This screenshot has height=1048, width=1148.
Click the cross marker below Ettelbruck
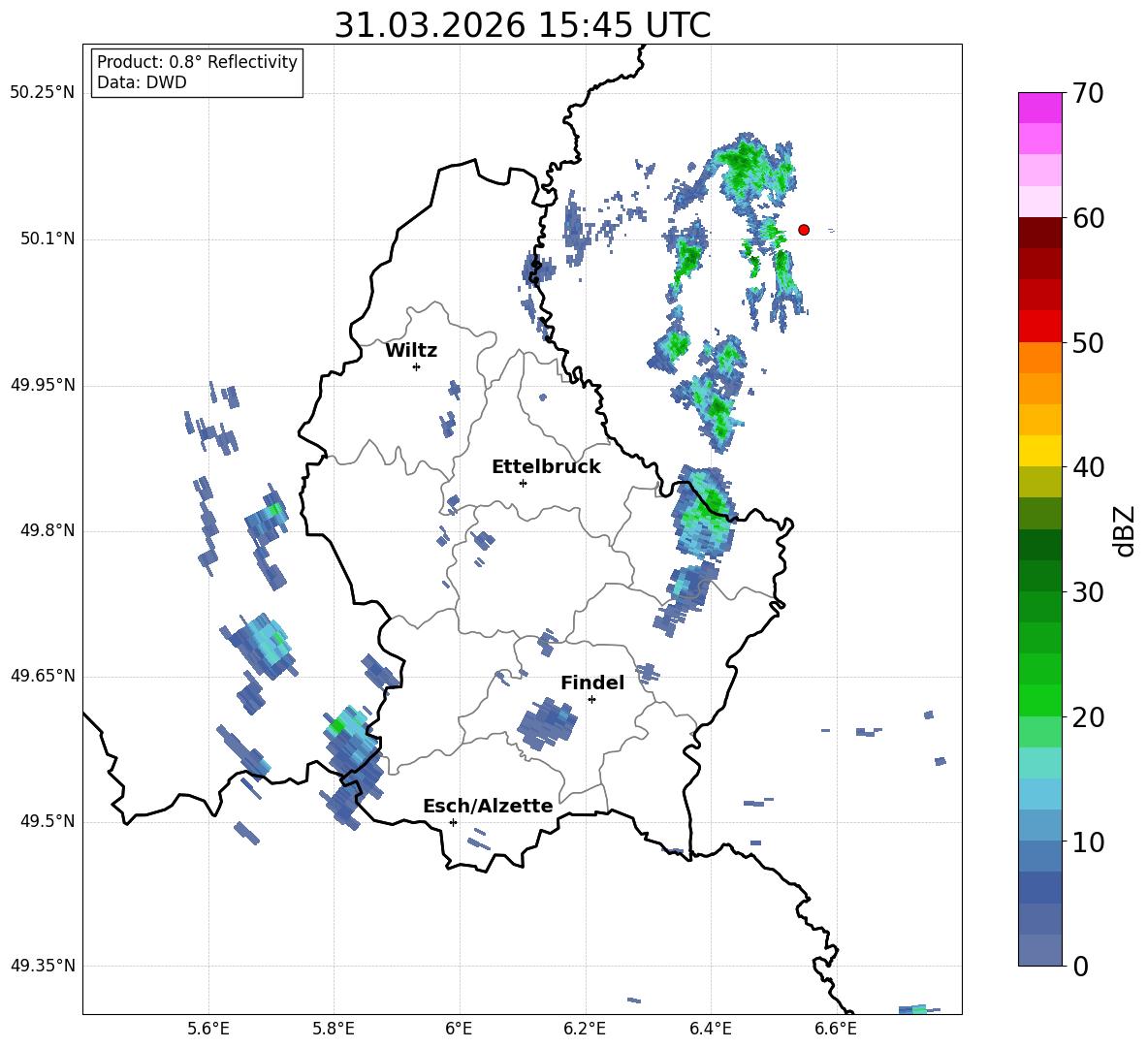coord(523,483)
